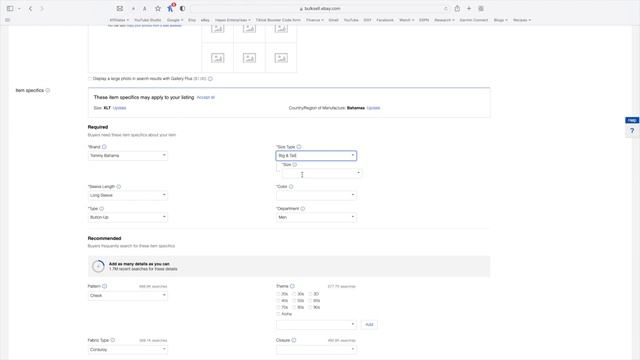Screen dimensions: 640x360
Task: Open the Garmin Connect bookmark
Action: (x=473, y=20)
